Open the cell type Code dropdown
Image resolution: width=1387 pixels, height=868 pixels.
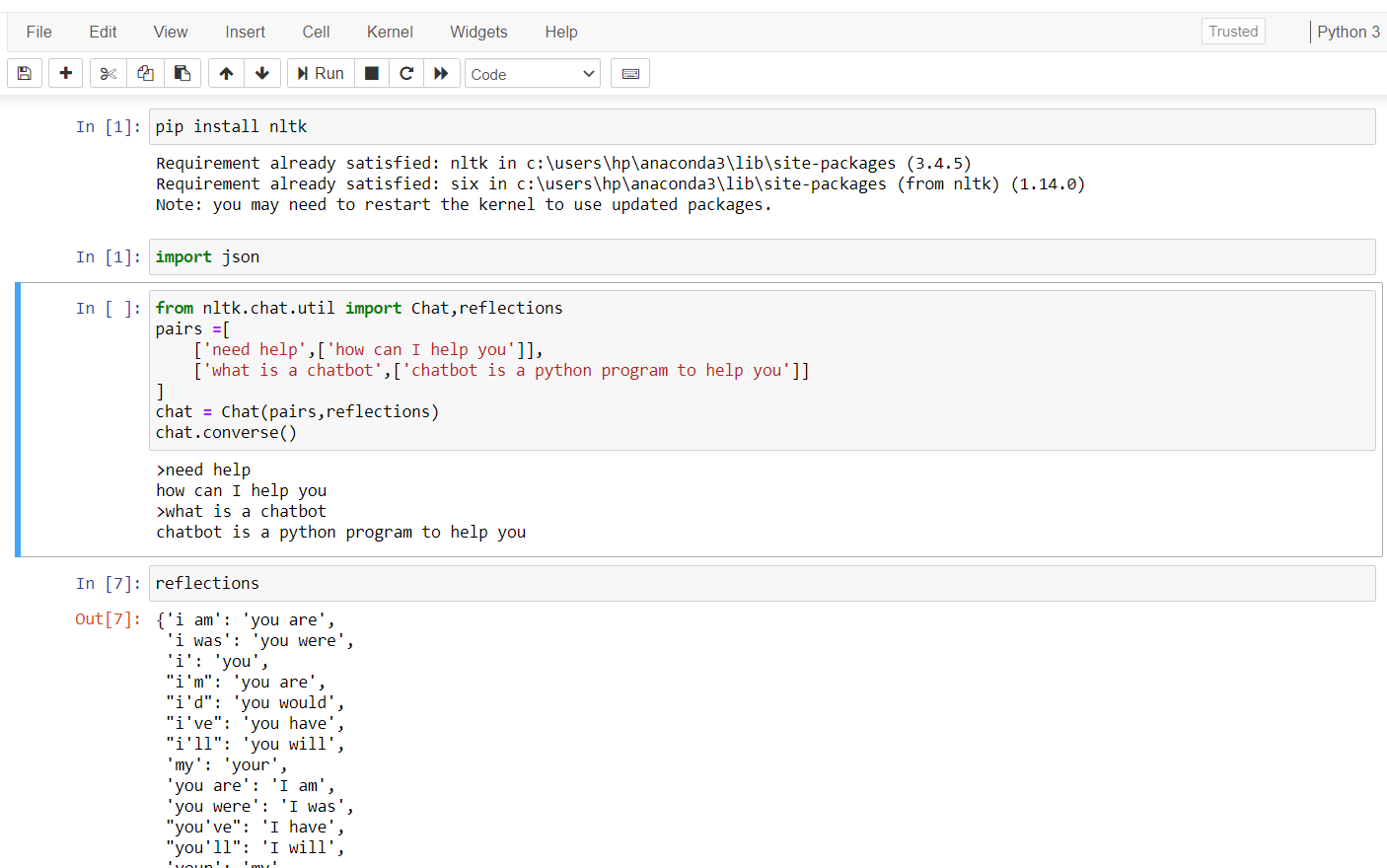(533, 74)
